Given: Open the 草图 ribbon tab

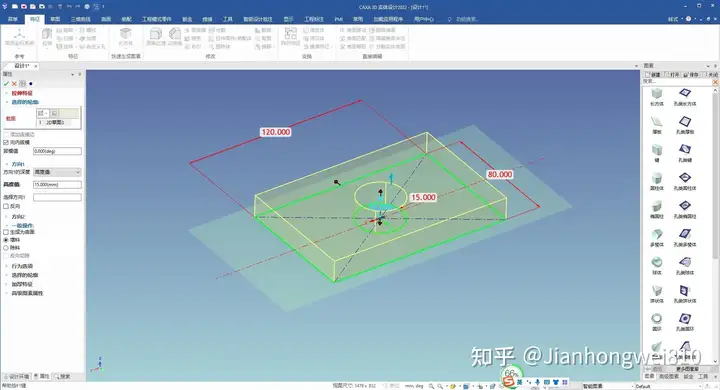Looking at the screenshot, I should [56, 19].
